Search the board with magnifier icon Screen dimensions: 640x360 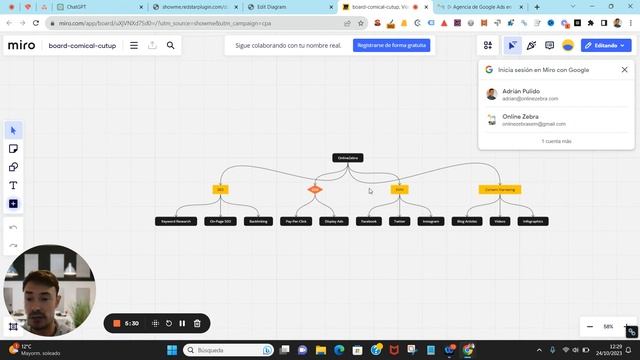[x=171, y=45]
